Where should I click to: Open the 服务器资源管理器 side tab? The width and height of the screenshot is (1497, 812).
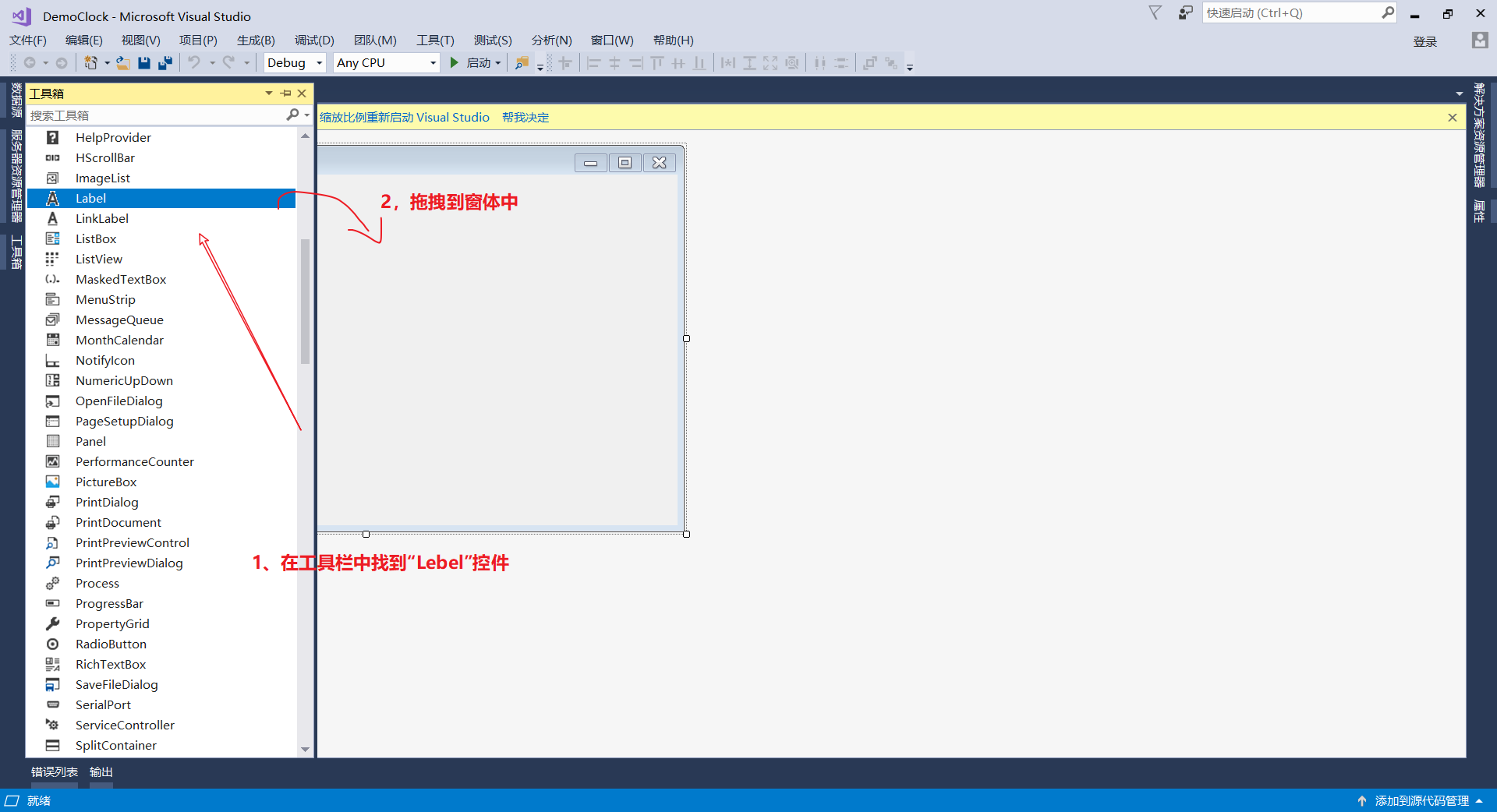(16, 175)
